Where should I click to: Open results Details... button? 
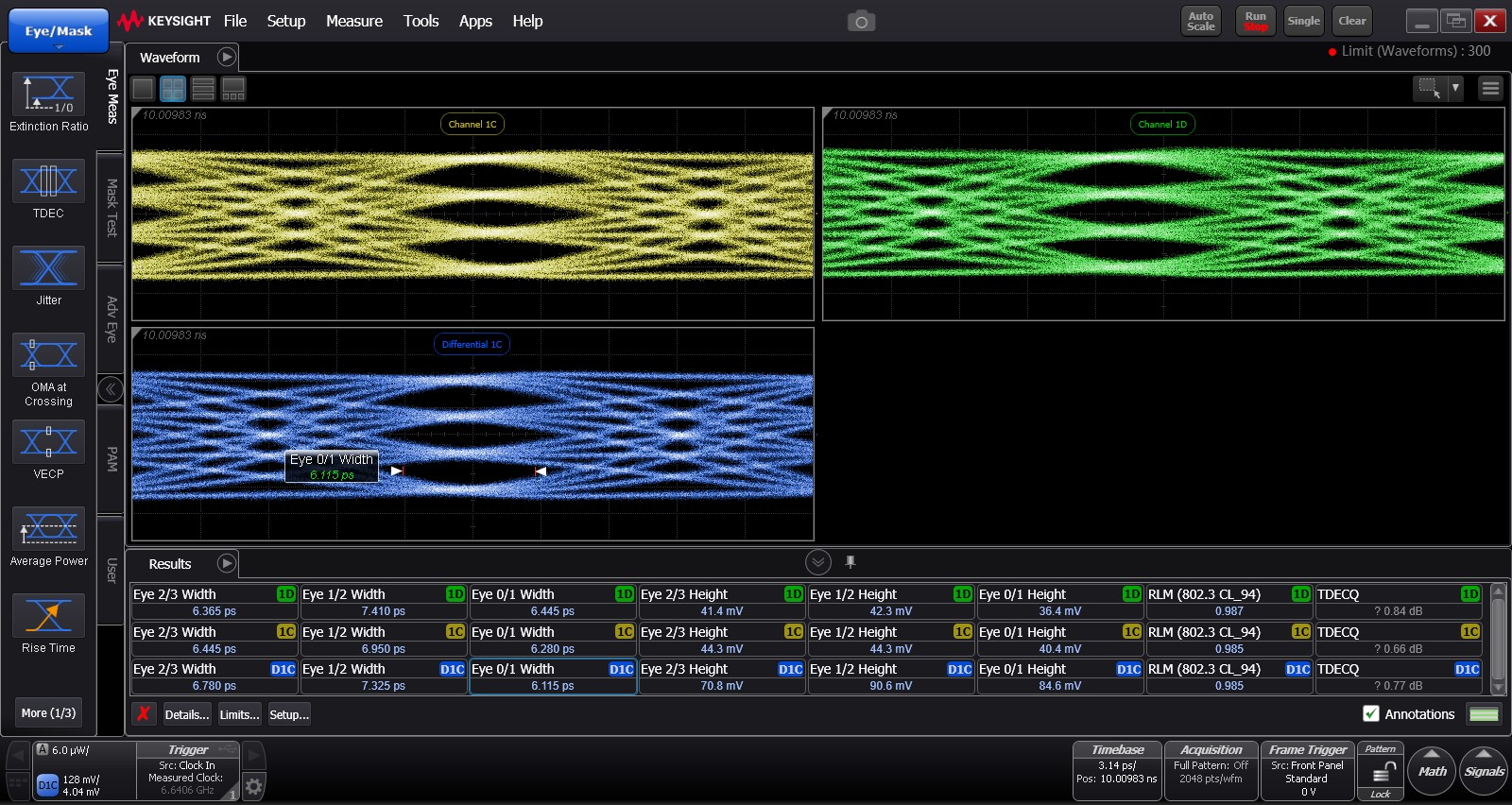[x=187, y=714]
